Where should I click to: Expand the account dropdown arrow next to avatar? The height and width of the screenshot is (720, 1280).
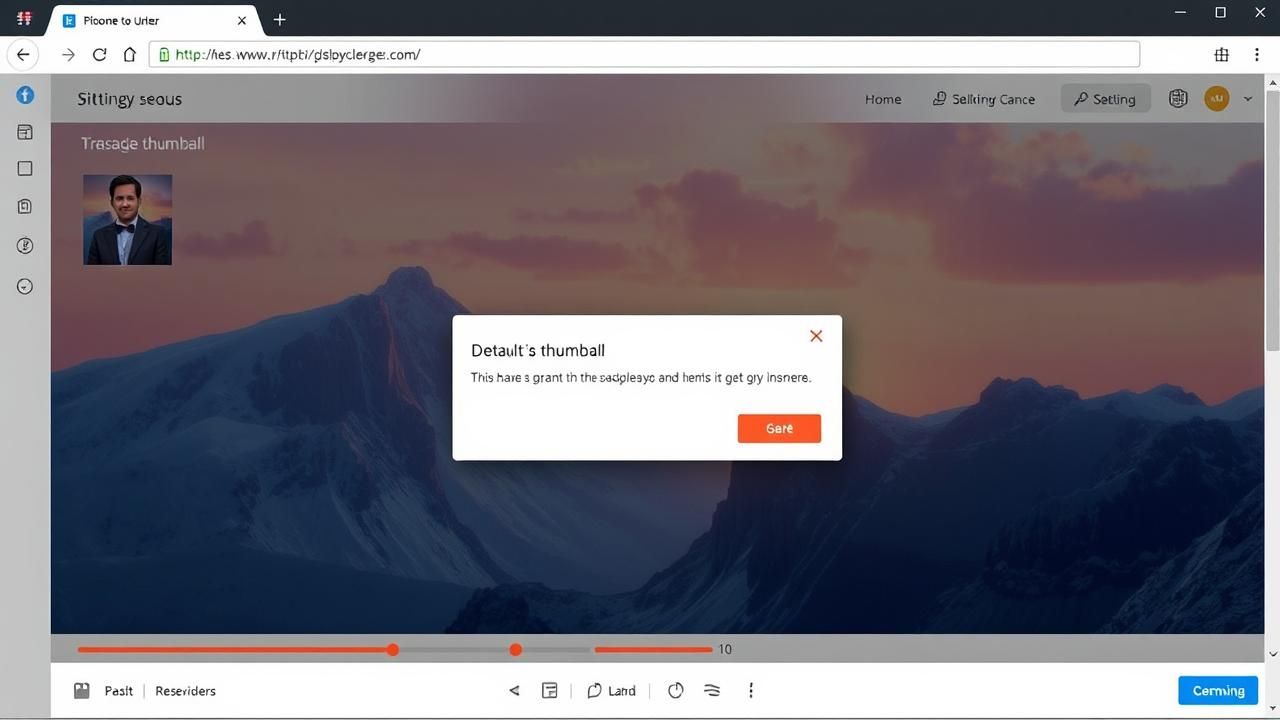coord(1248,99)
